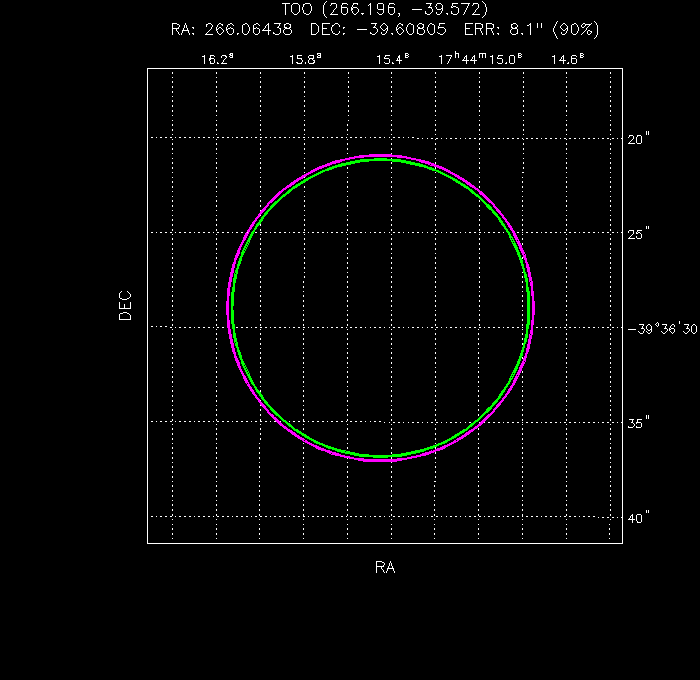
Task: Click the title text 'TOO (266.196, -39.572)'
Action: pos(385,9)
